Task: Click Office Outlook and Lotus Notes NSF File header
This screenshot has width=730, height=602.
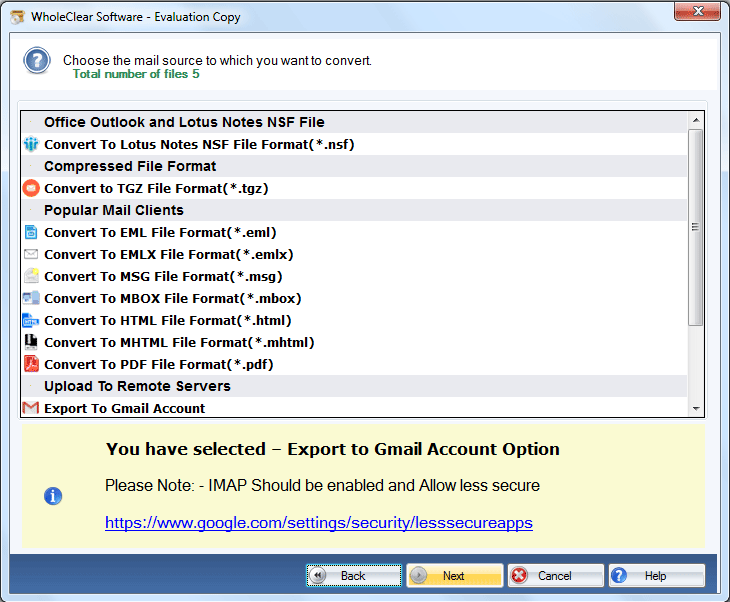Action: [x=354, y=122]
